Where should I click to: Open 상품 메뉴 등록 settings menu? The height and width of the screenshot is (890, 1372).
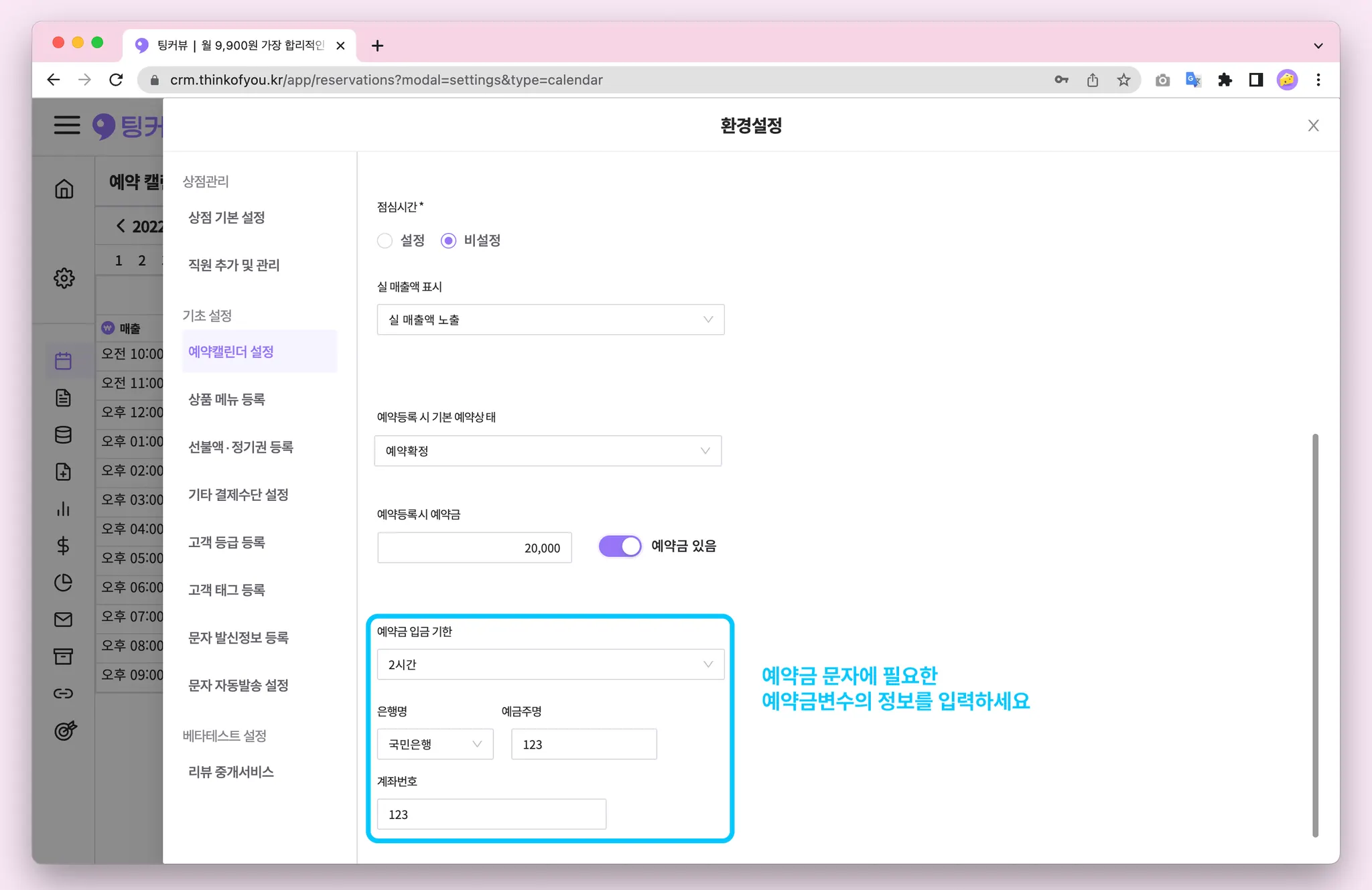(x=226, y=399)
